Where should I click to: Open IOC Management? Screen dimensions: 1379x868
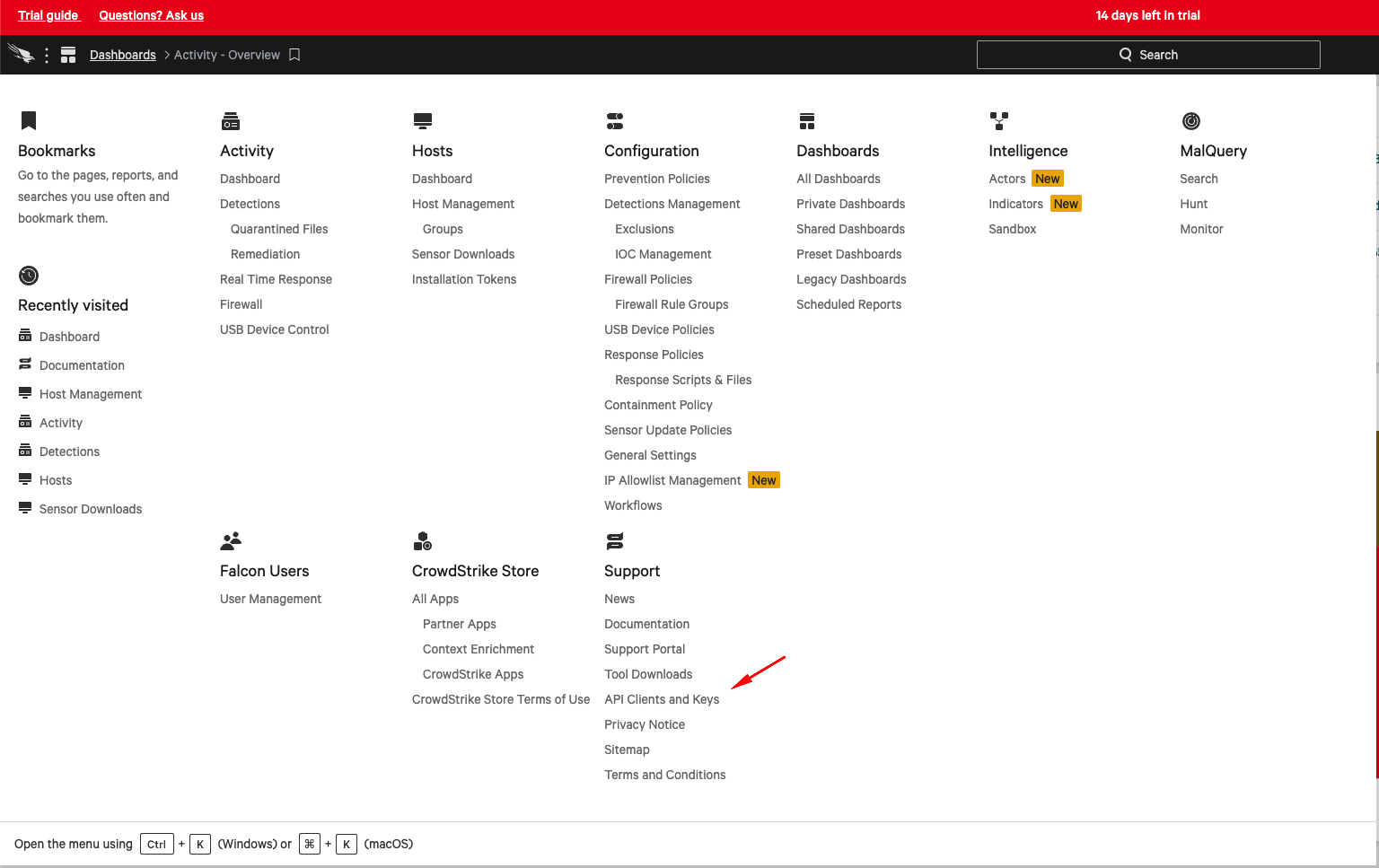point(663,254)
